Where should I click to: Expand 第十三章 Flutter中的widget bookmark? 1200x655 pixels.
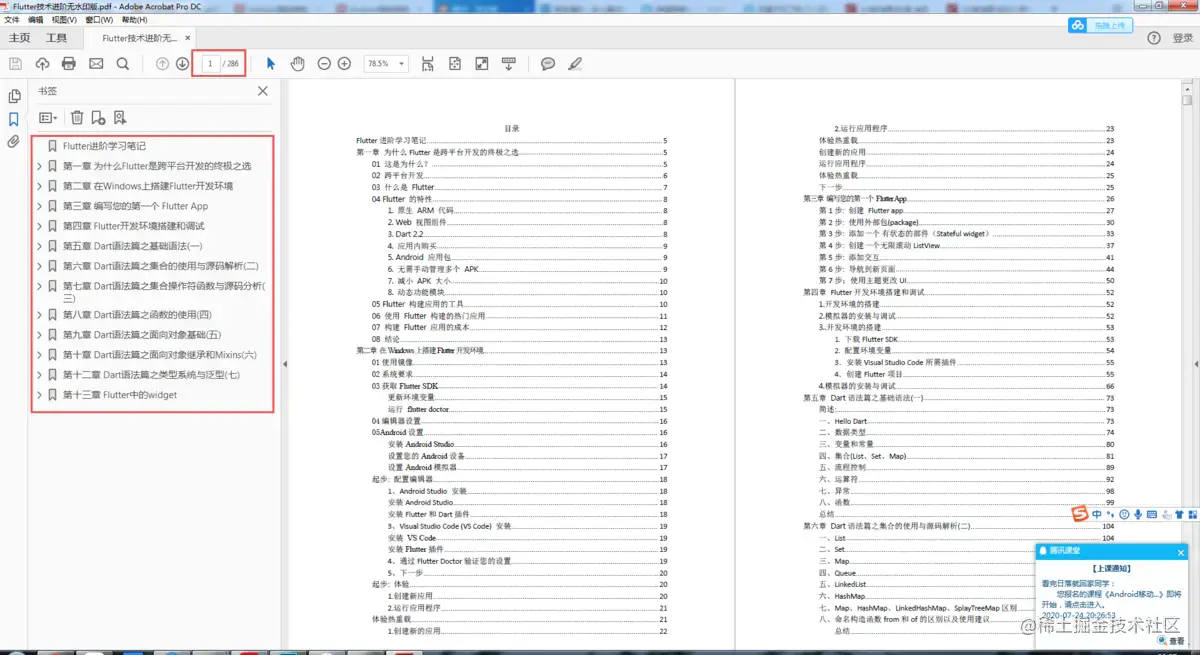point(39,395)
